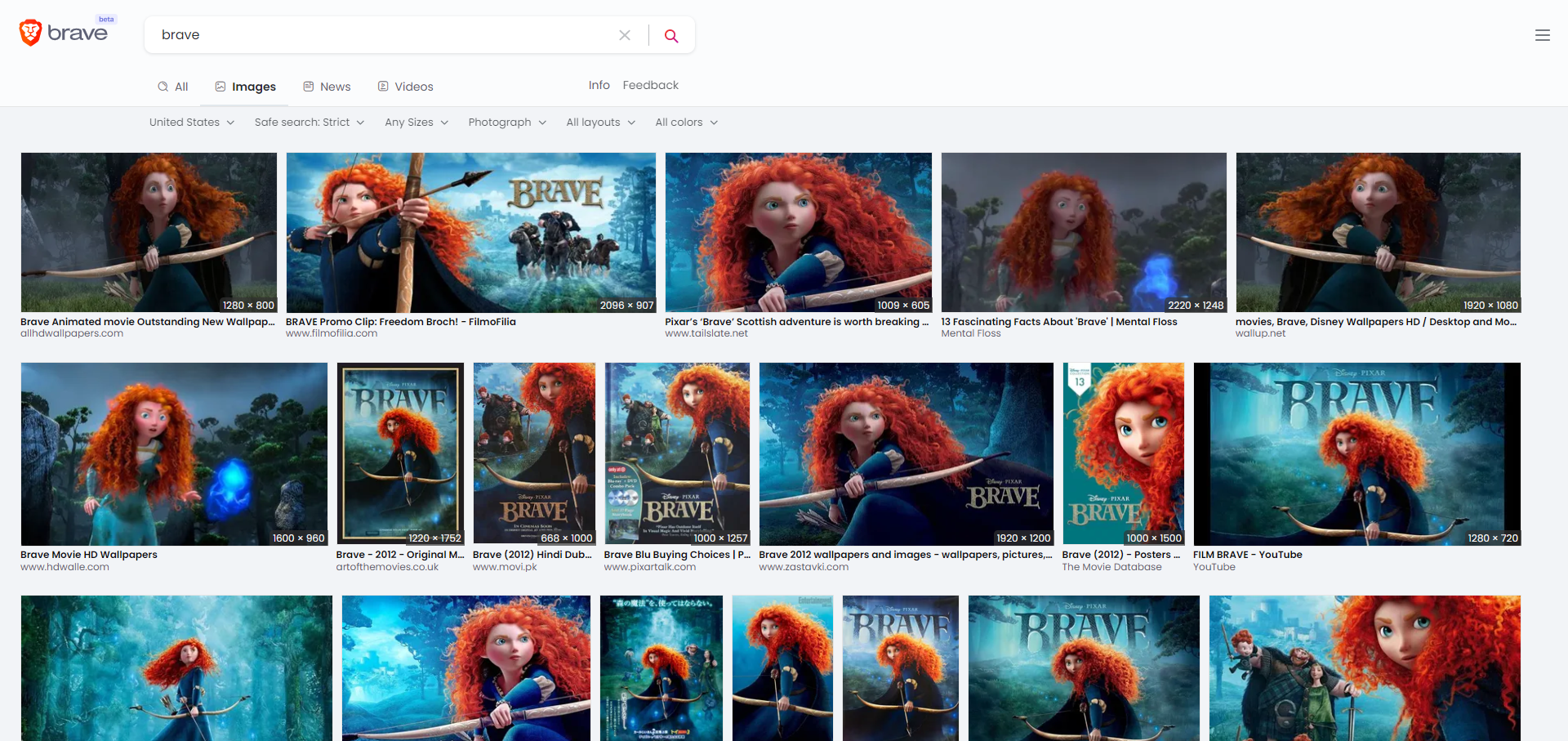Click the magnifier search submit icon
Image resolution: width=1568 pixels, height=741 pixels.
[x=671, y=35]
